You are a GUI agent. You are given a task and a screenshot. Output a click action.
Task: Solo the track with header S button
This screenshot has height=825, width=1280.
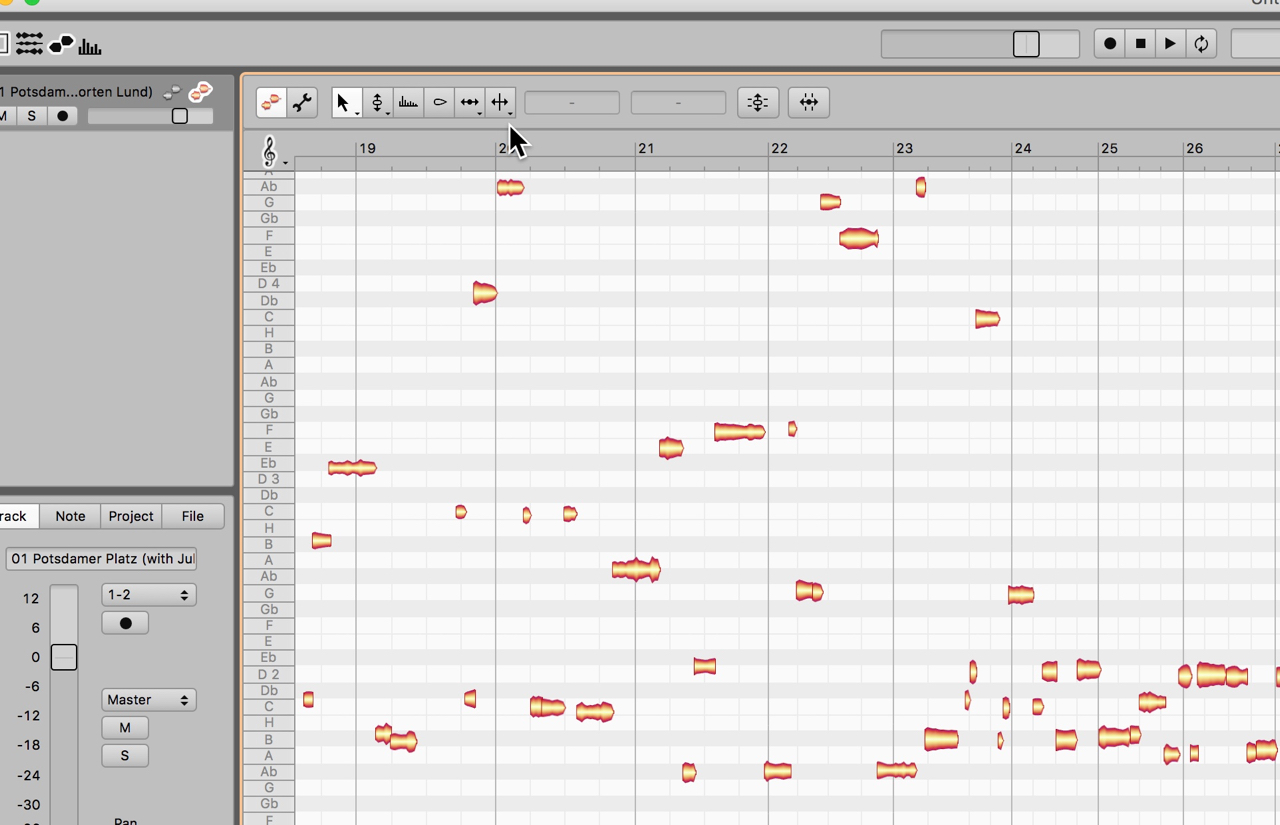[x=32, y=116]
